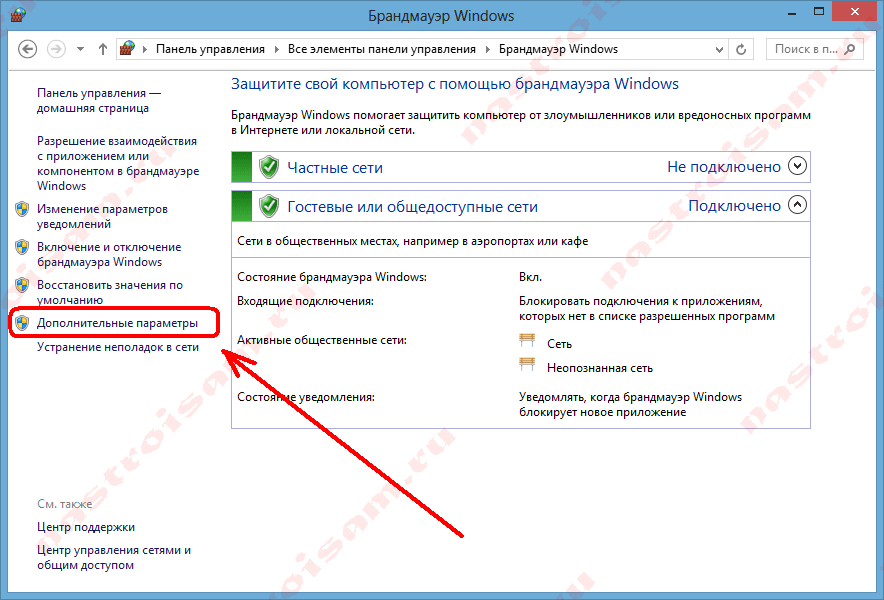This screenshot has height=600, width=884.
Task: Open 'Дополнительные параметры' link
Action: point(117,323)
